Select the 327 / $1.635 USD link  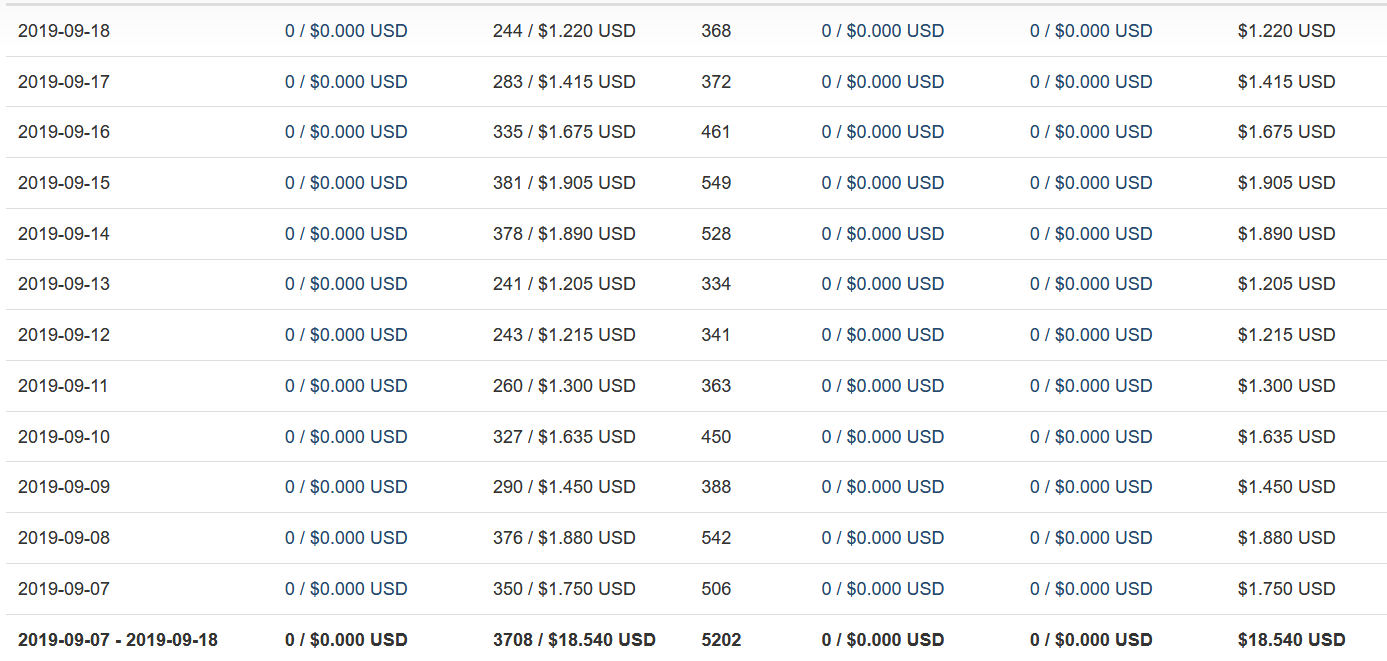564,437
